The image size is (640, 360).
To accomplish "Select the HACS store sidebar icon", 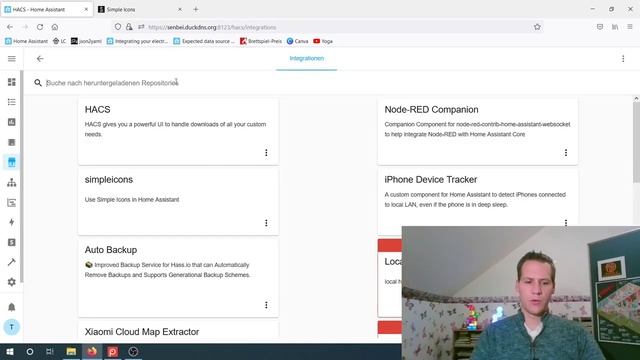I will click(x=11, y=162).
